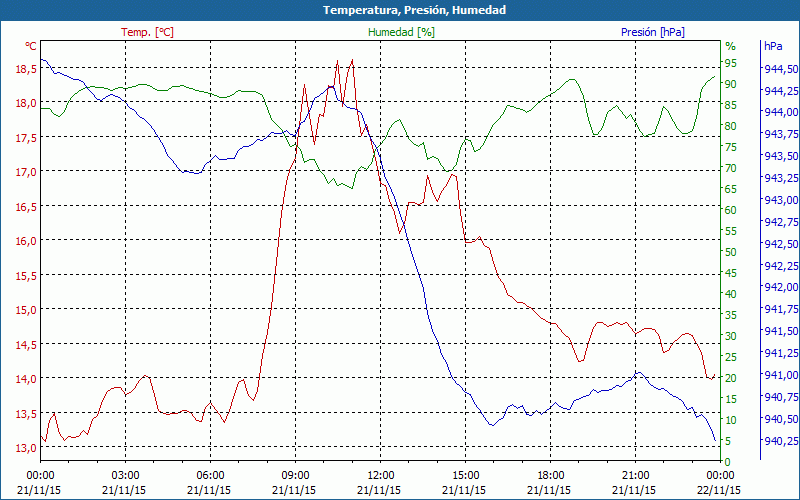
Task: Click the temperature axis value '16,5'
Action: pyautogui.click(x=27, y=206)
